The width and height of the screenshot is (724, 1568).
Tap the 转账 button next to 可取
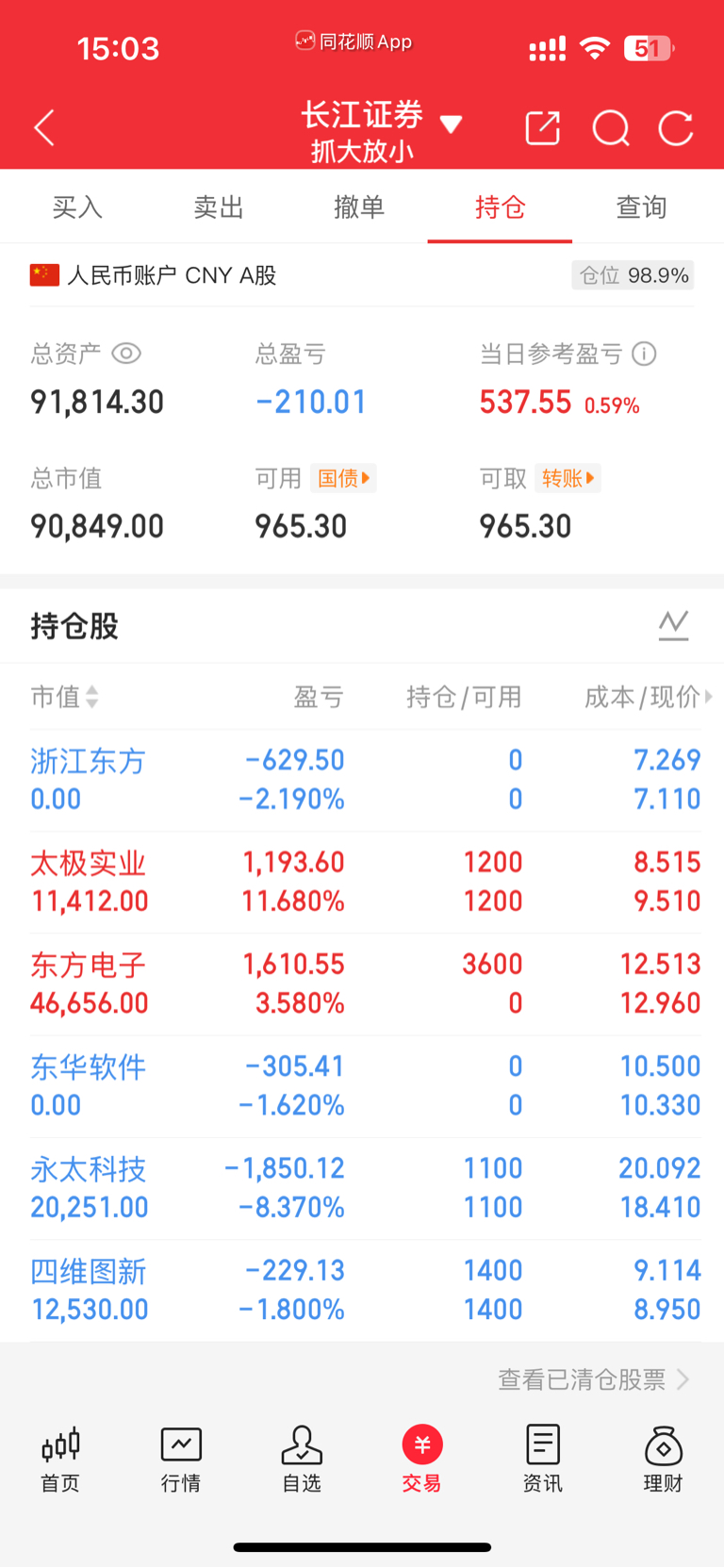click(x=568, y=478)
